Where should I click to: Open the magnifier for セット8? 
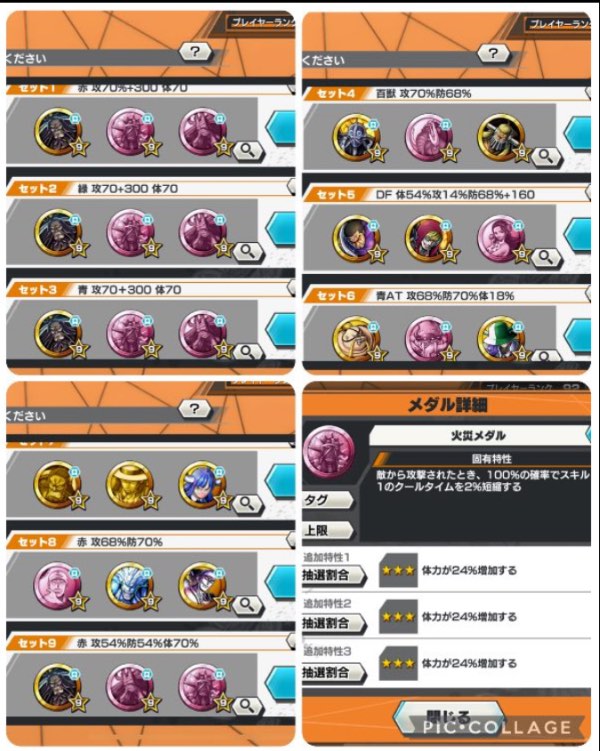click(247, 604)
